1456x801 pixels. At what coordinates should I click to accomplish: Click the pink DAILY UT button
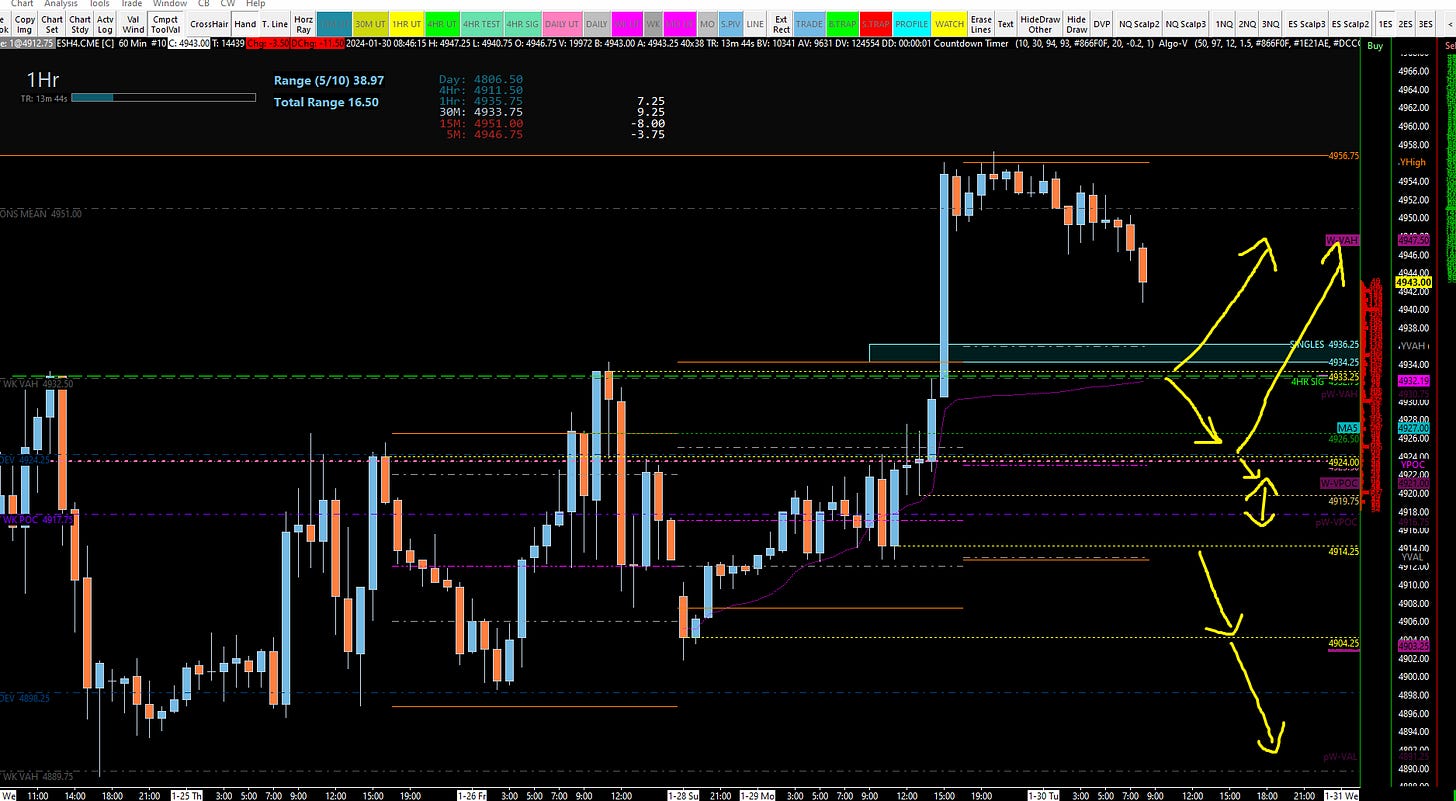point(561,24)
